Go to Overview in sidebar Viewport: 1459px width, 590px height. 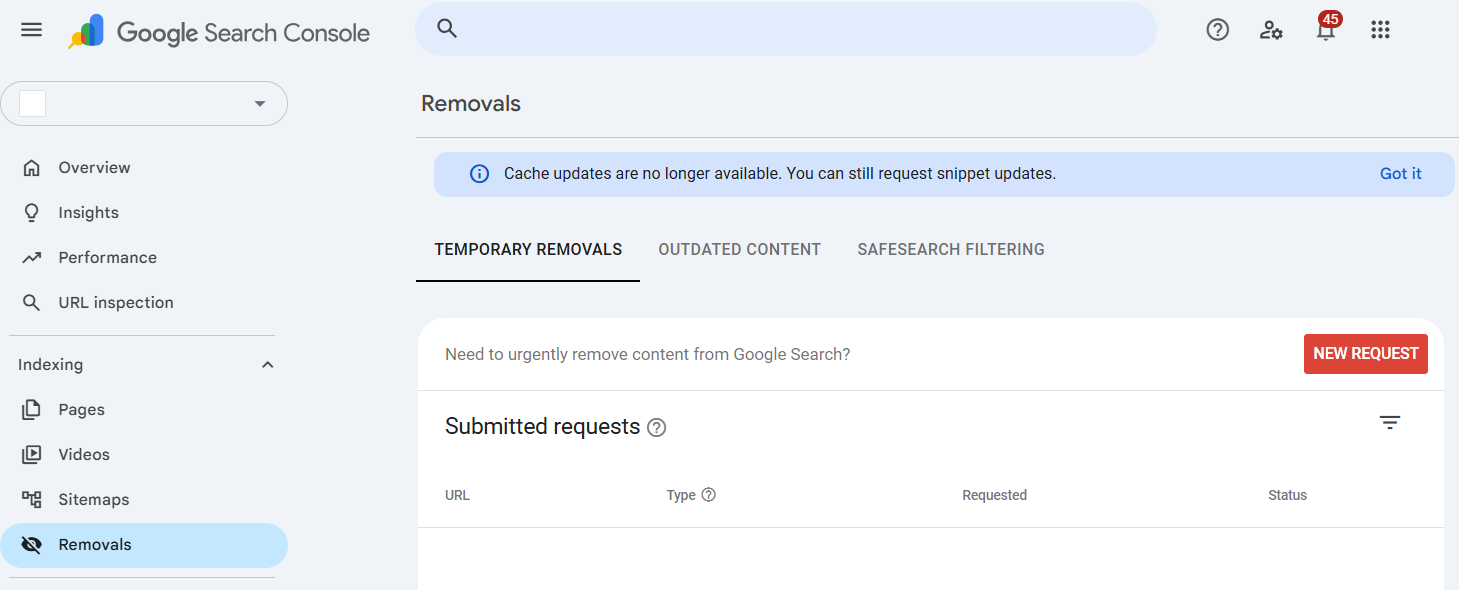point(144,168)
